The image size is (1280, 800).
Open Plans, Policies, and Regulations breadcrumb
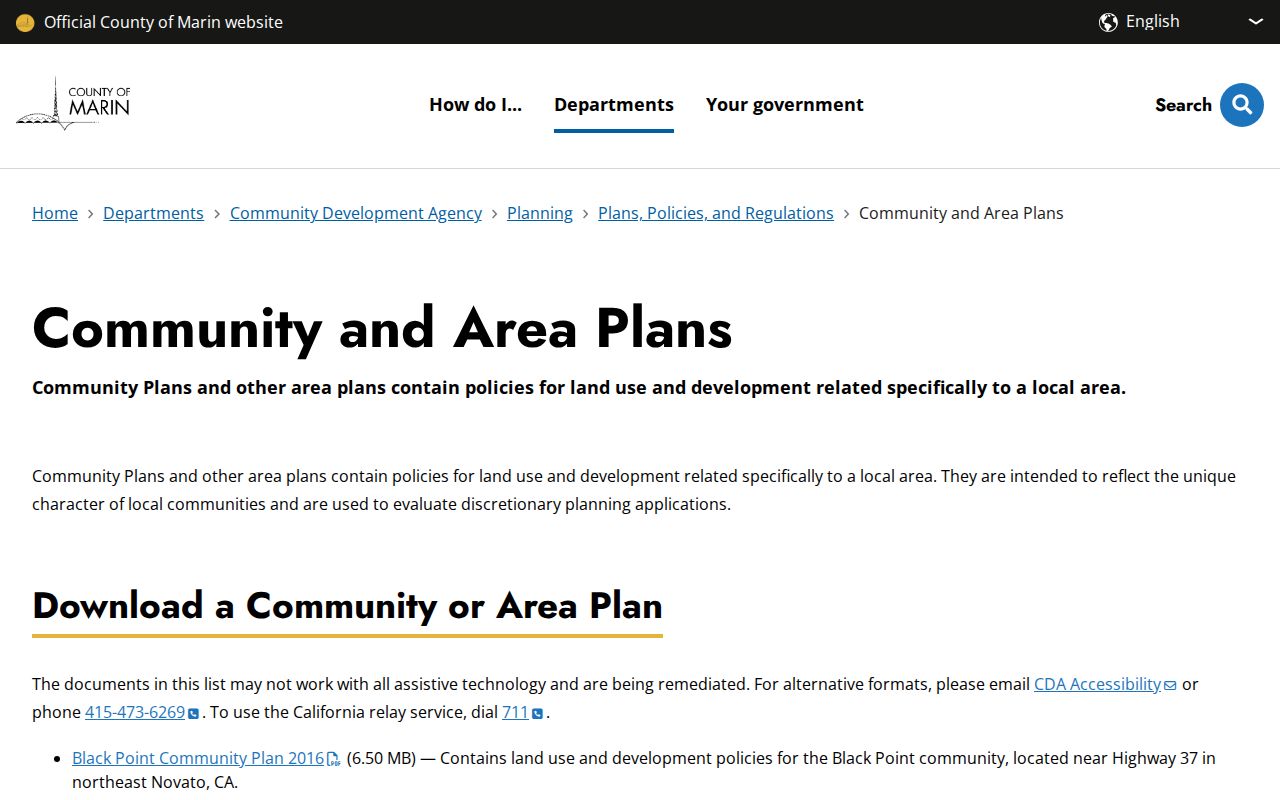pos(716,213)
